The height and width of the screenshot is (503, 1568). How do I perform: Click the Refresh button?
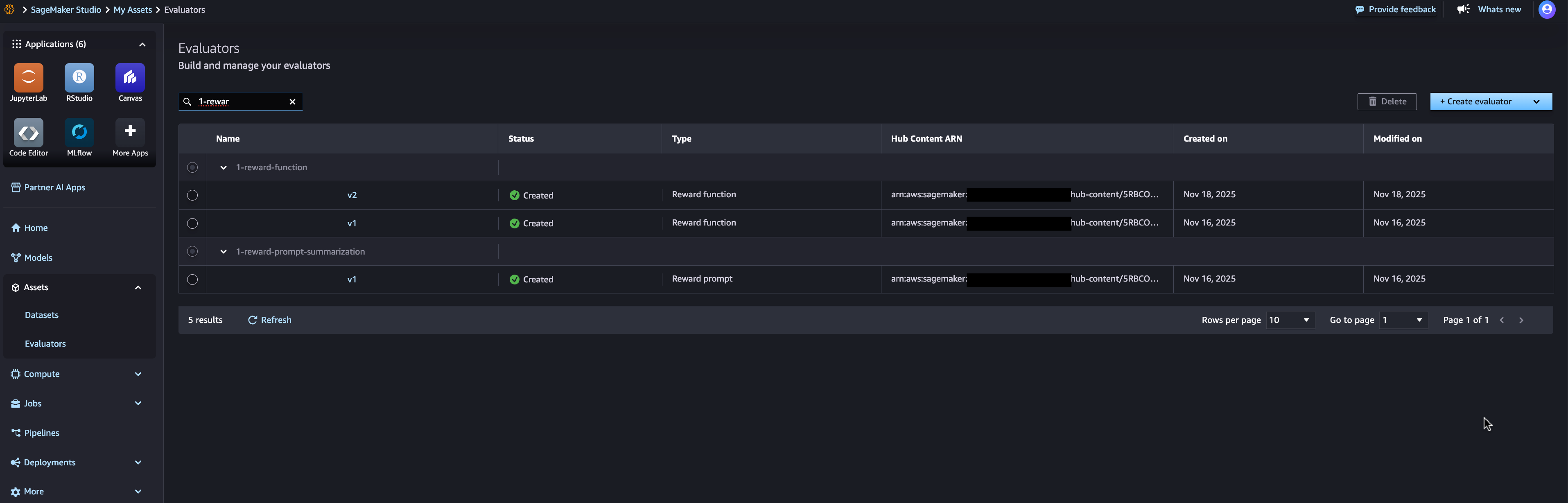[270, 320]
